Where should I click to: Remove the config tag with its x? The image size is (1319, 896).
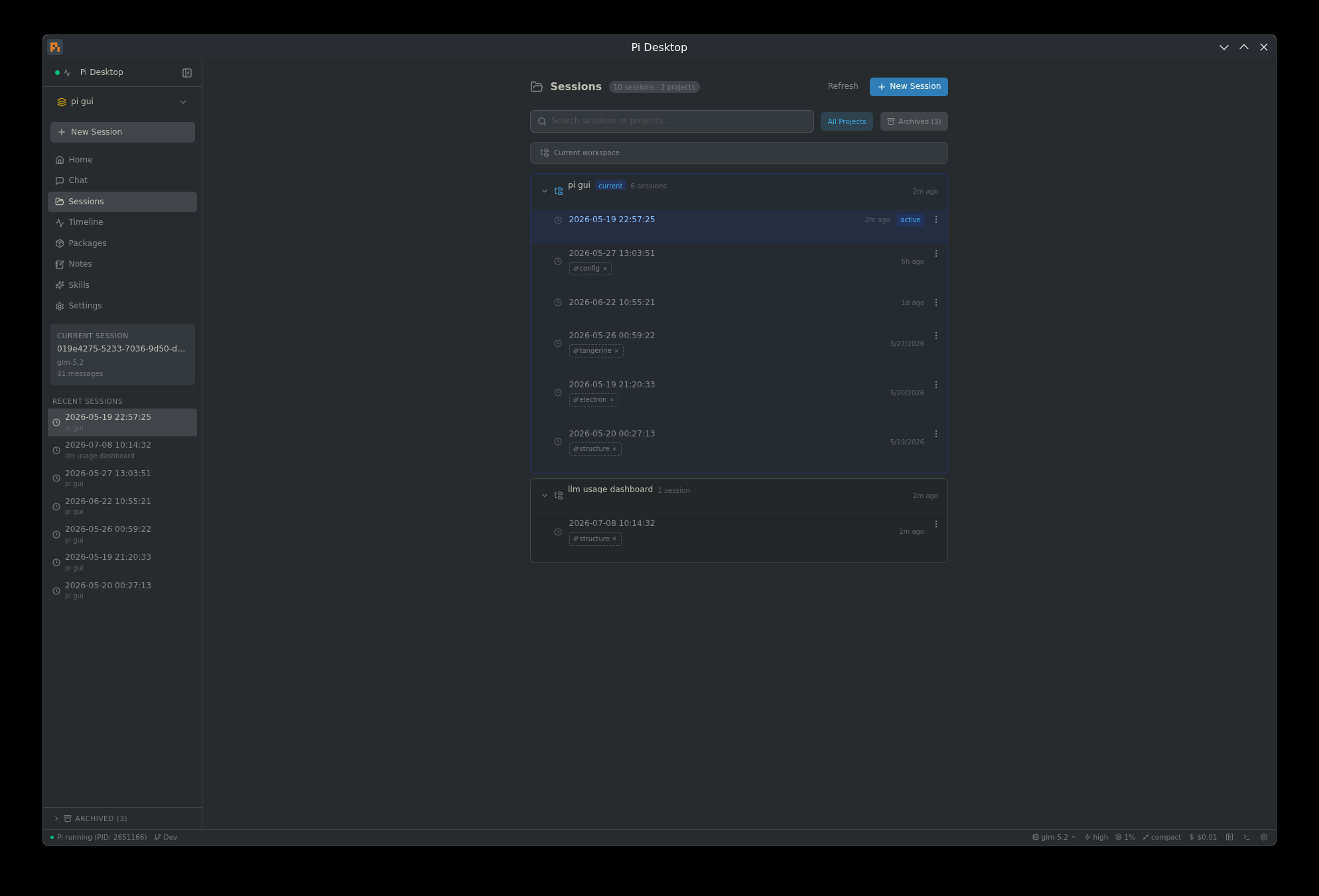point(605,269)
